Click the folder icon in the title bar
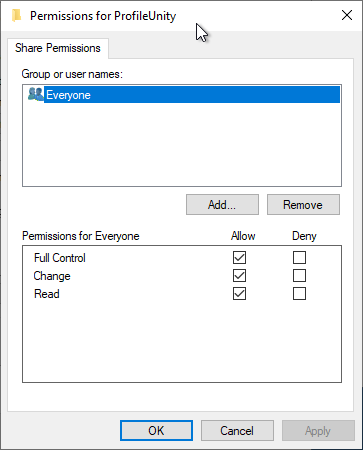 point(16,15)
